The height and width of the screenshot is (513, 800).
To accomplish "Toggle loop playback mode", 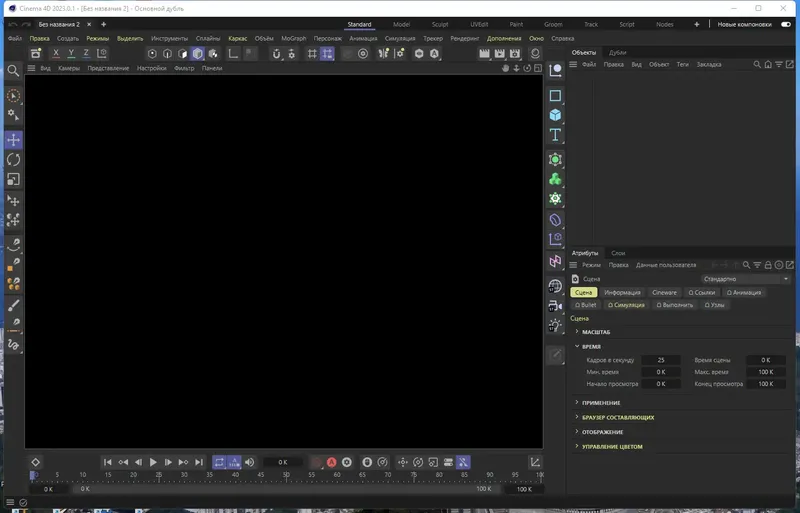I will pyautogui.click(x=219, y=462).
